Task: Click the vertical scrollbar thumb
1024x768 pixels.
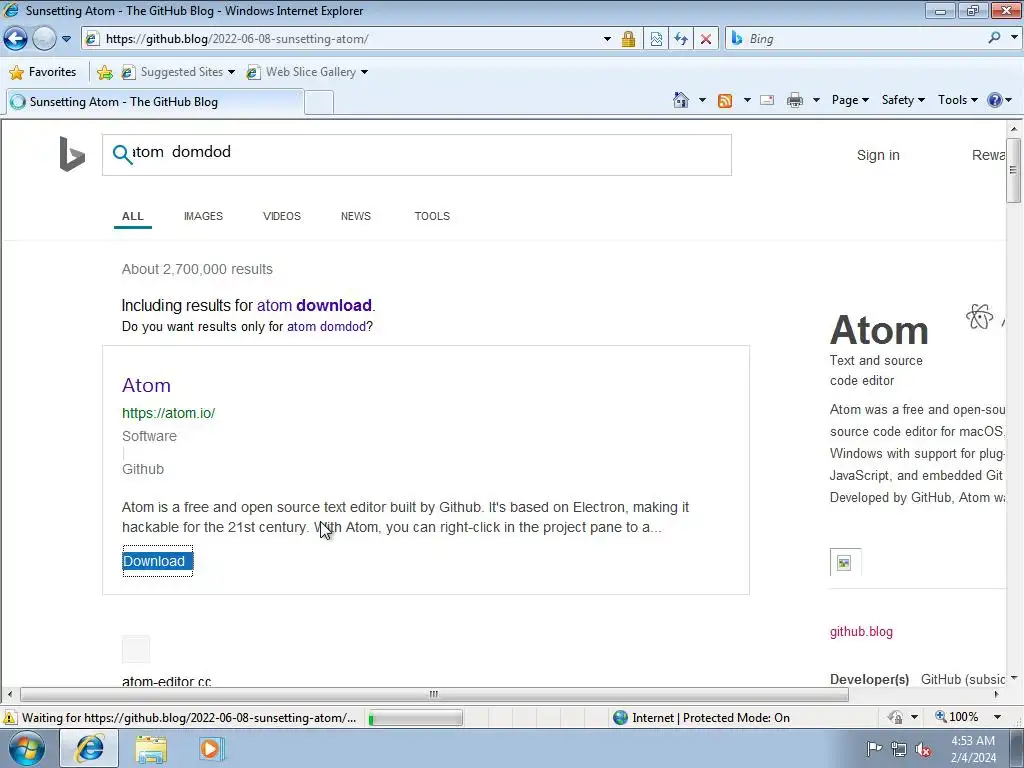Action: 1013,170
